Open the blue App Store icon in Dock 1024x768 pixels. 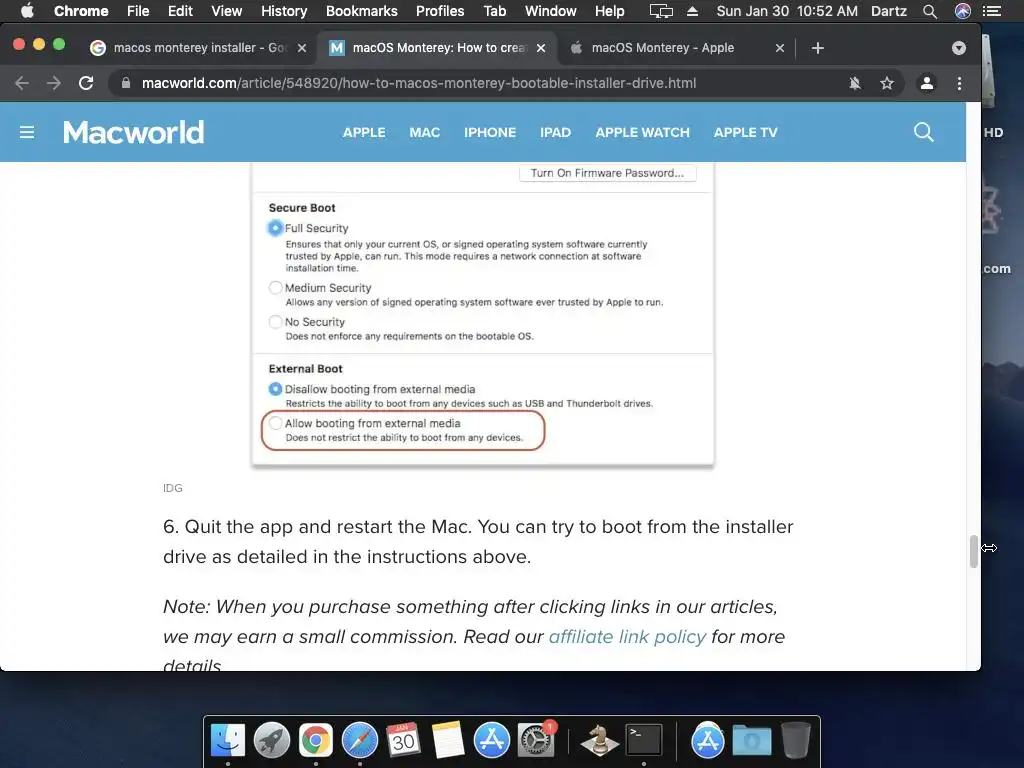click(x=491, y=741)
